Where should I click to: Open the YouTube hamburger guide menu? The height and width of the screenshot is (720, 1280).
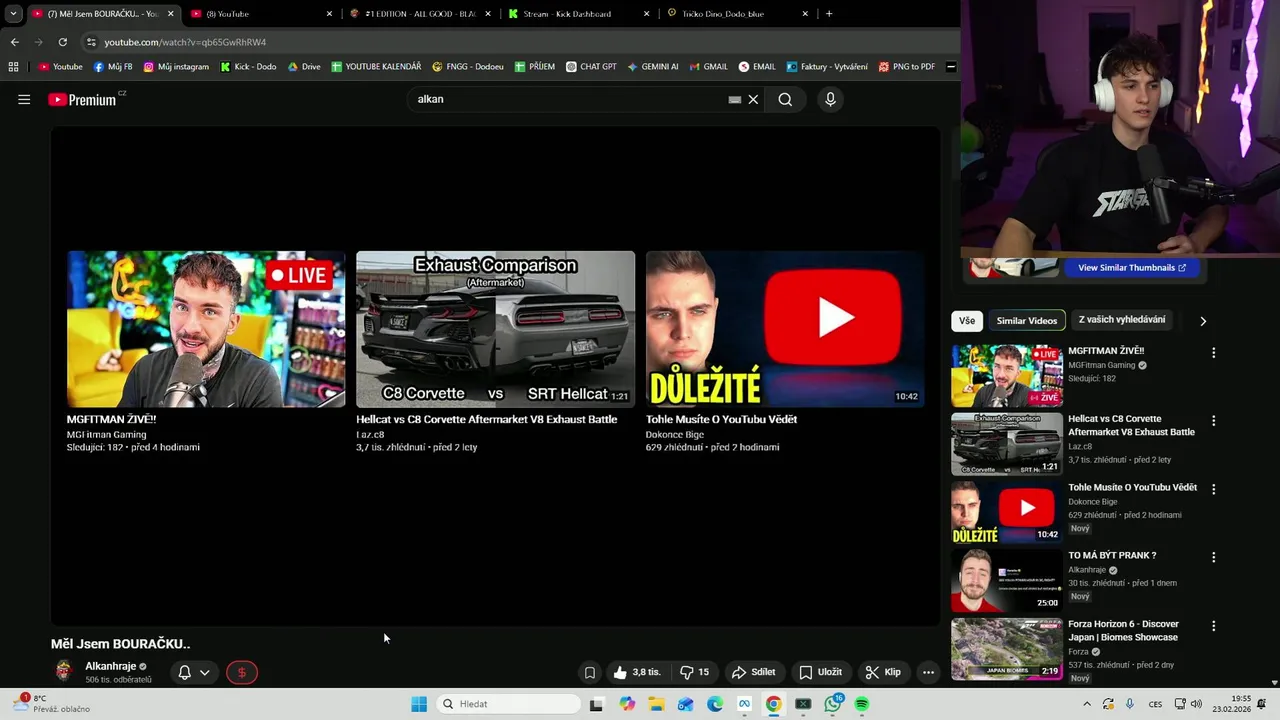[x=24, y=99]
